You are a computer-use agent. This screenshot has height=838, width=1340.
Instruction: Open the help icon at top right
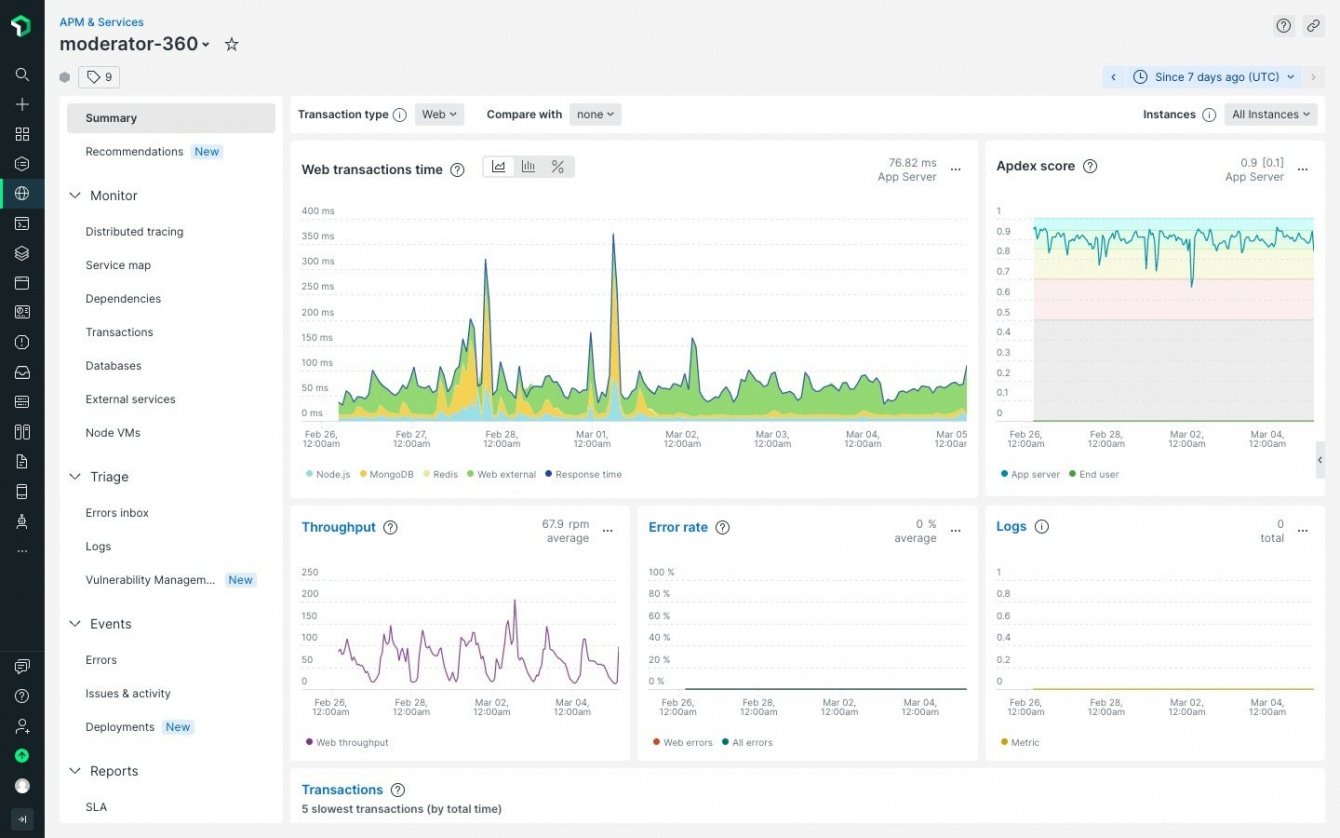(1283, 26)
